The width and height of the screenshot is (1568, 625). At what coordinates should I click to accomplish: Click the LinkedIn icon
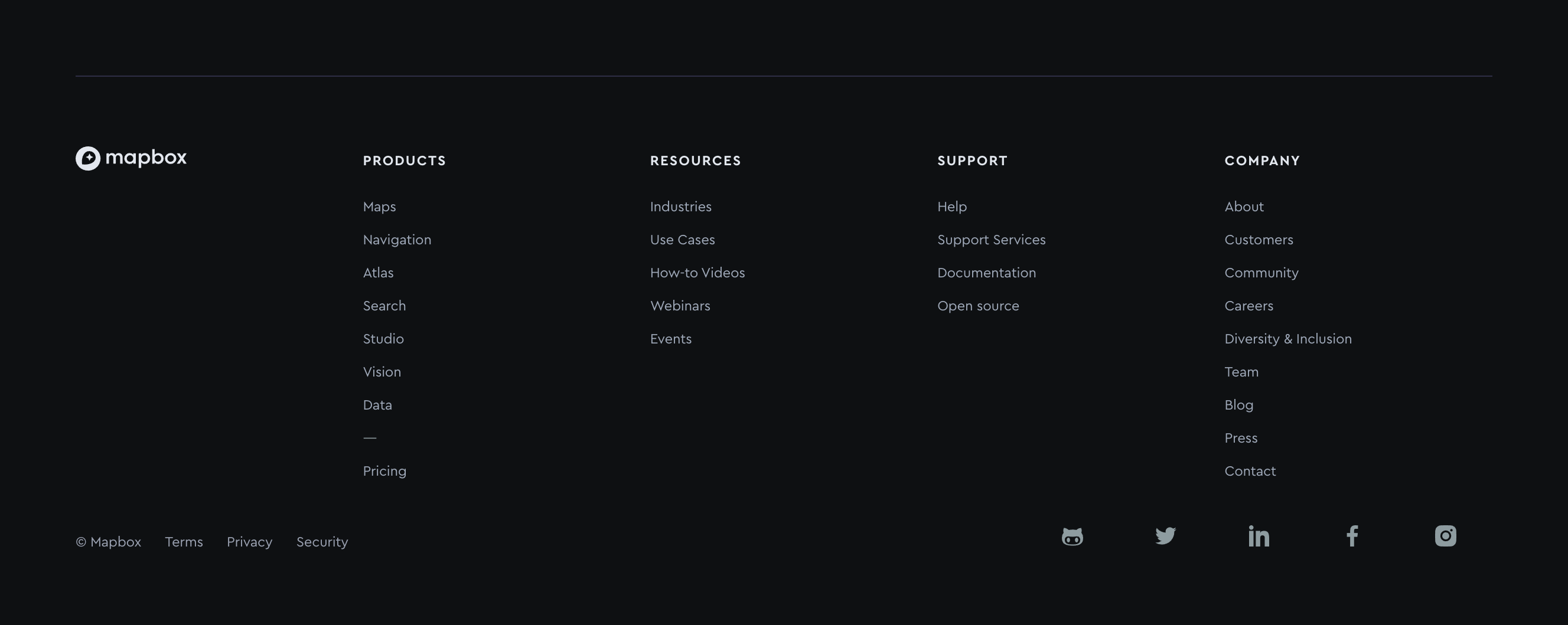(1258, 536)
